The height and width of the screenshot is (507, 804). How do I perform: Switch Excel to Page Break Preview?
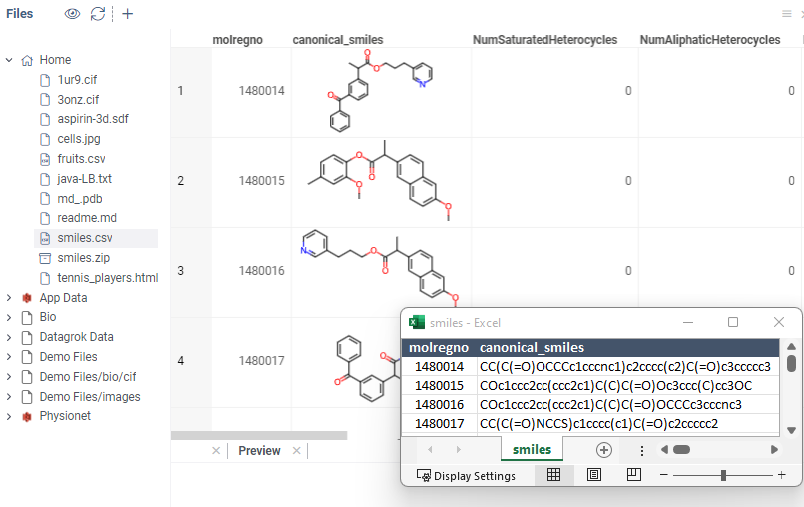tap(633, 476)
